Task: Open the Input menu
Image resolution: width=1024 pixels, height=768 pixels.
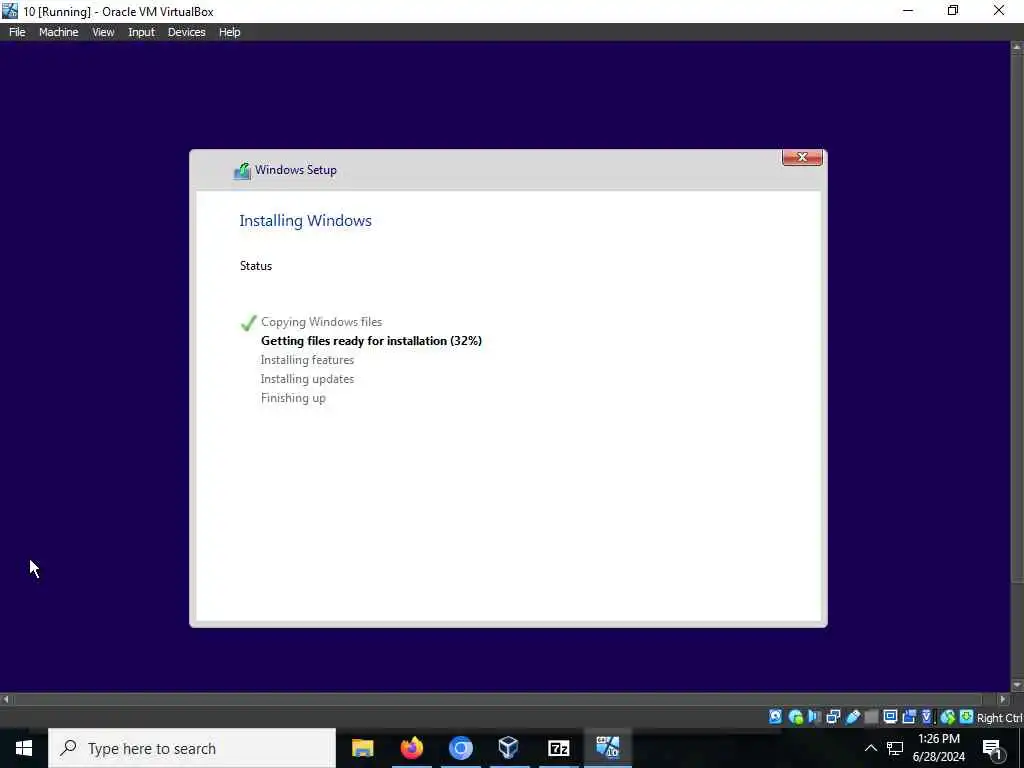Action: [142, 32]
